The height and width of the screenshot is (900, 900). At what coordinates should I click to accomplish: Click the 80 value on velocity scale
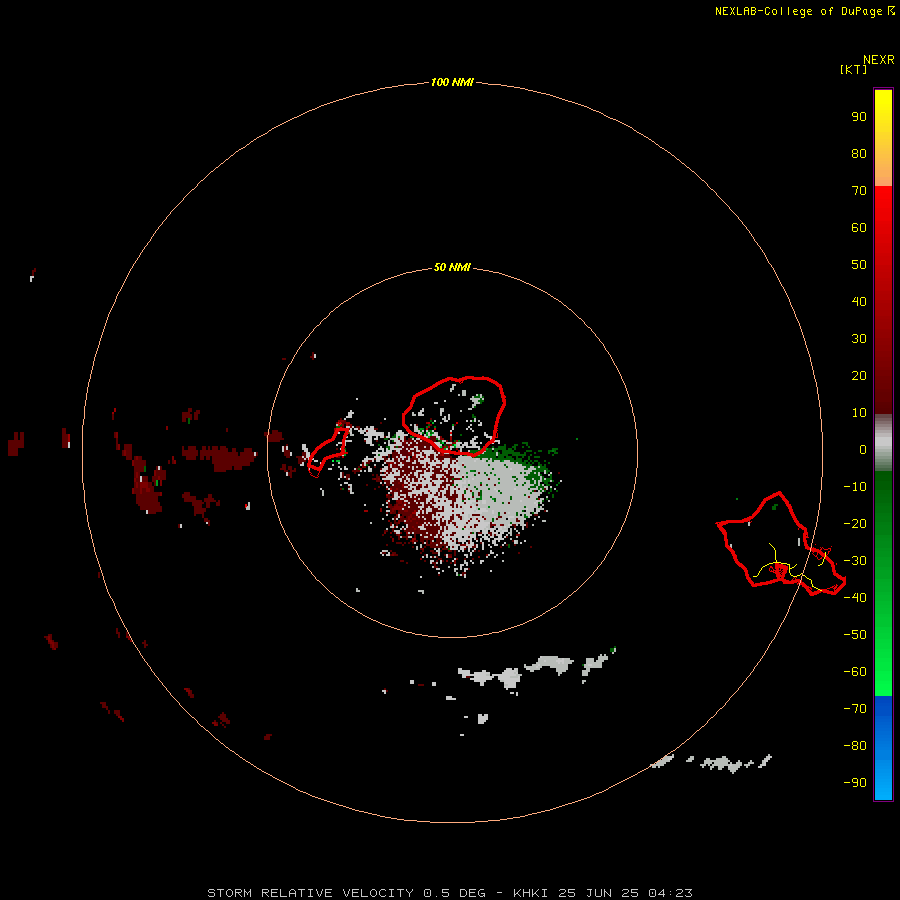859,153
